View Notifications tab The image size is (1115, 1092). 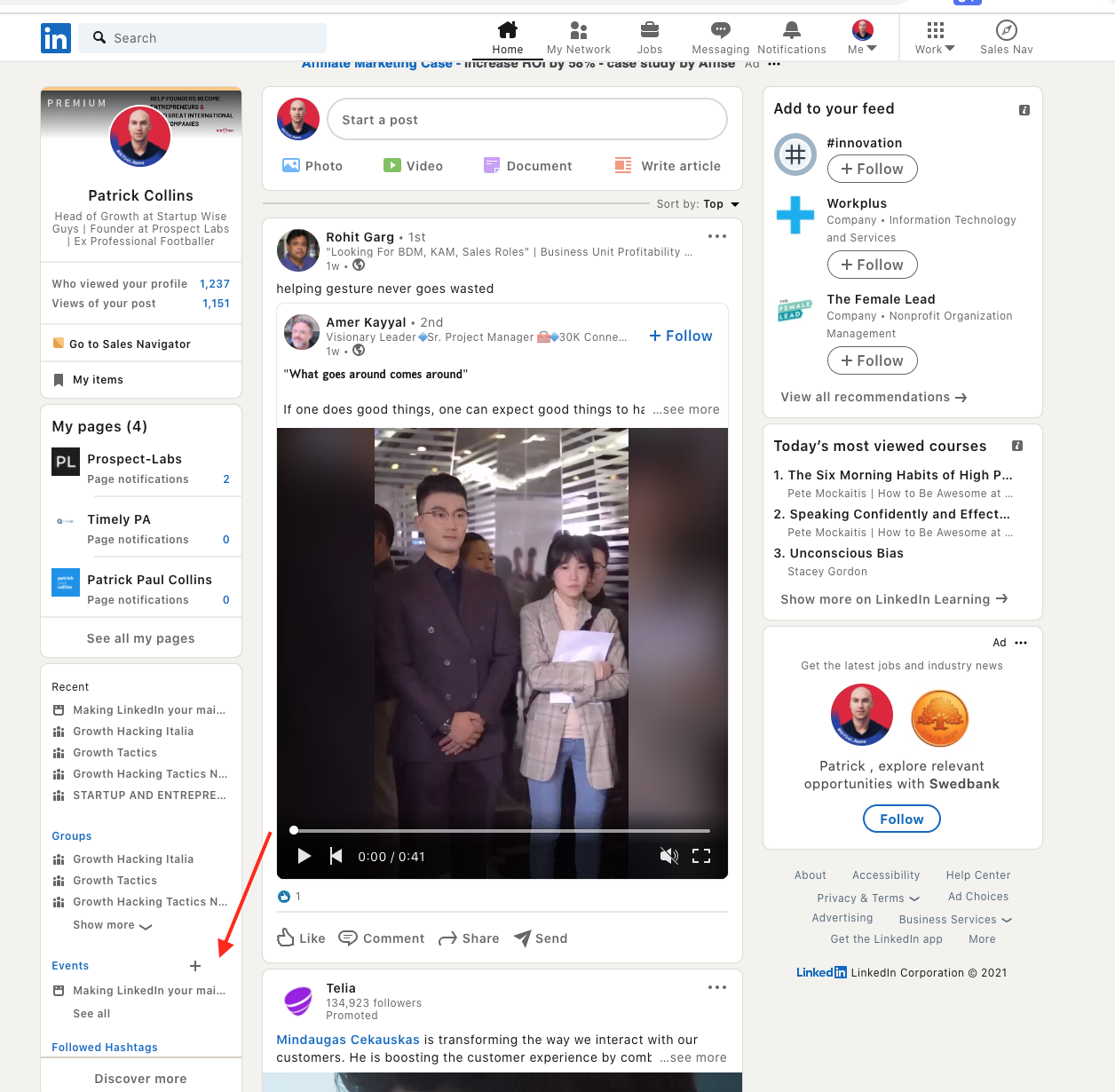792,38
